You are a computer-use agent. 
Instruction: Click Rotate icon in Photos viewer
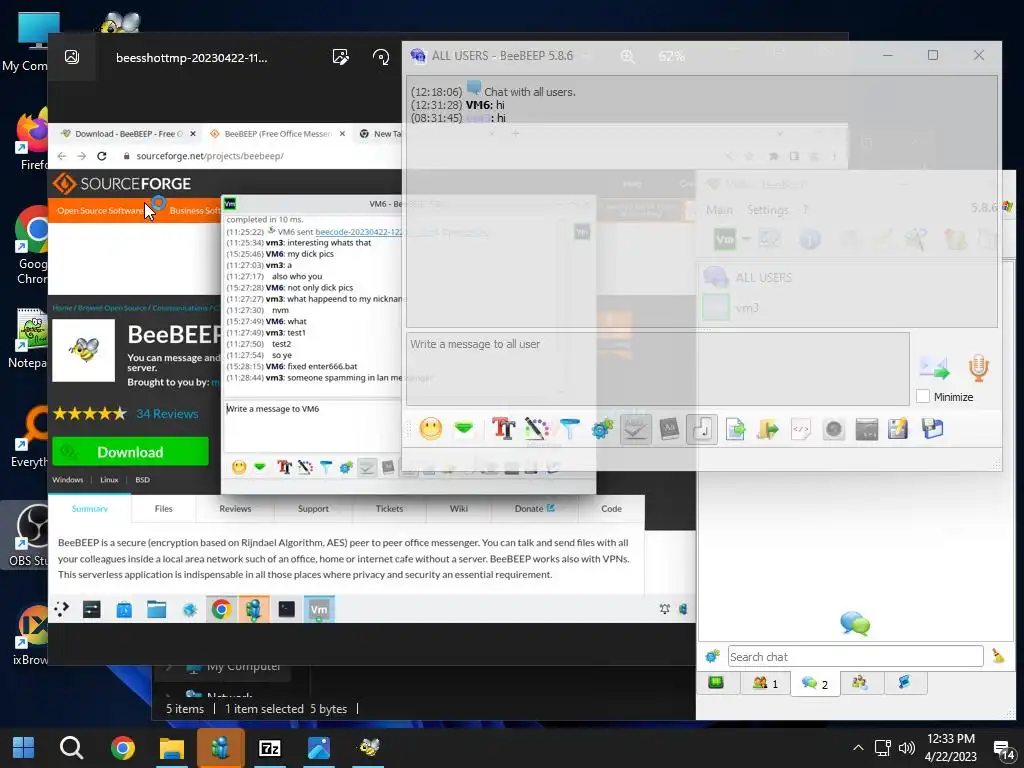(x=381, y=57)
